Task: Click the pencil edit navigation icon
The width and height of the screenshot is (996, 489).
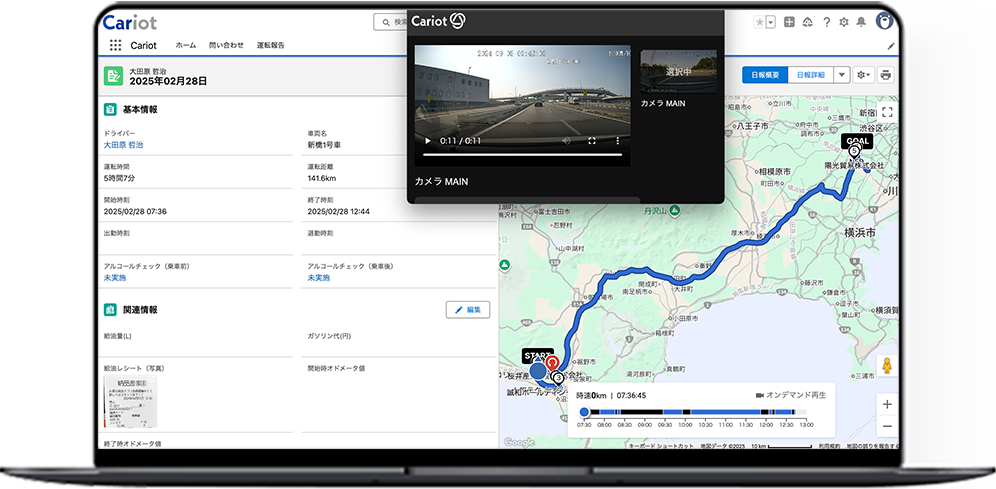Action: coord(891,46)
